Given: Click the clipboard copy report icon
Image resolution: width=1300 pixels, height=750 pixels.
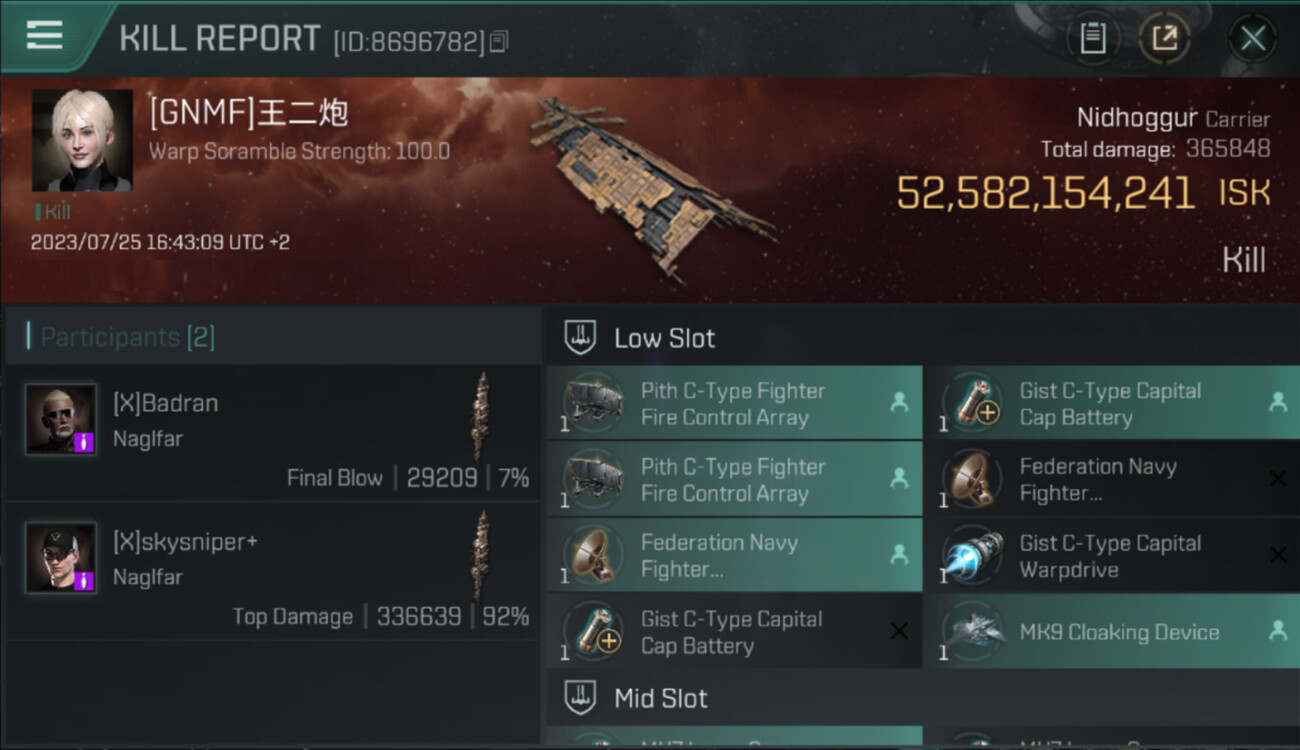Looking at the screenshot, I should pyautogui.click(x=1093, y=39).
